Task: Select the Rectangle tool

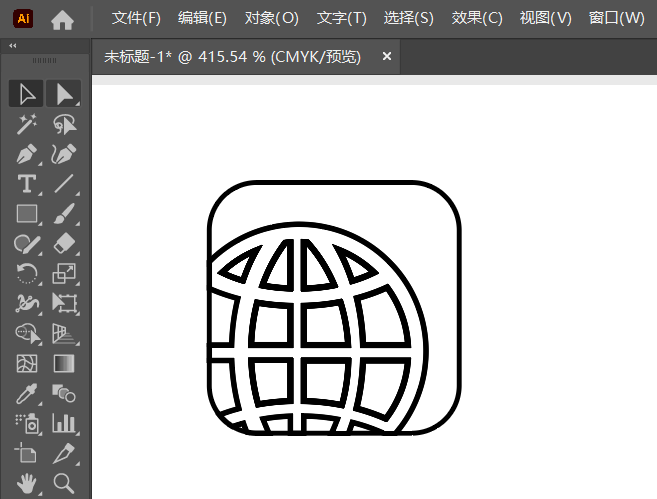Action: pos(27,214)
